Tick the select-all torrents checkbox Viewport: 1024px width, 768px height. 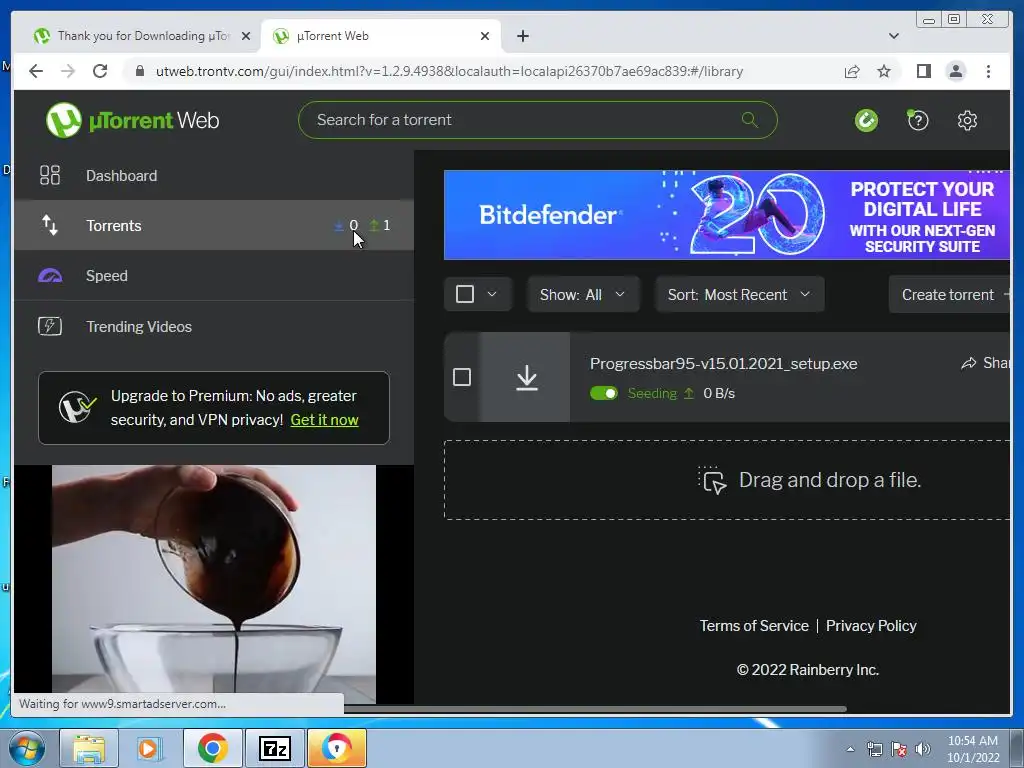pos(464,295)
